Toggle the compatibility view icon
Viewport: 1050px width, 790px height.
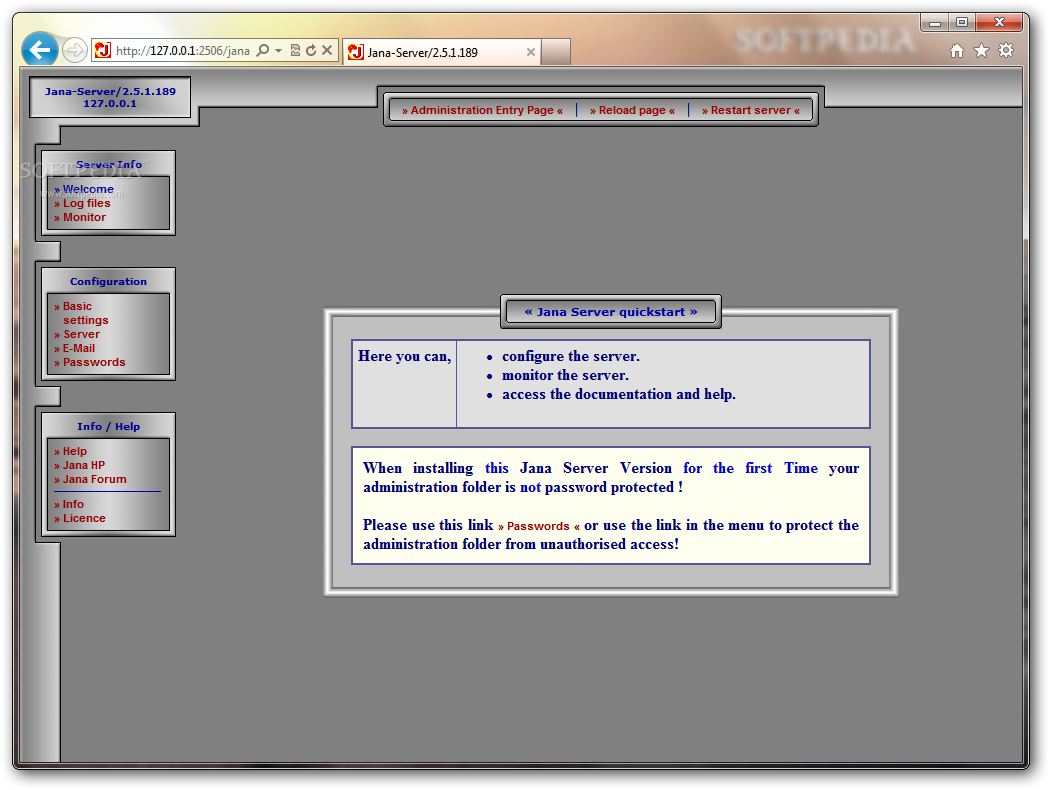(x=295, y=50)
